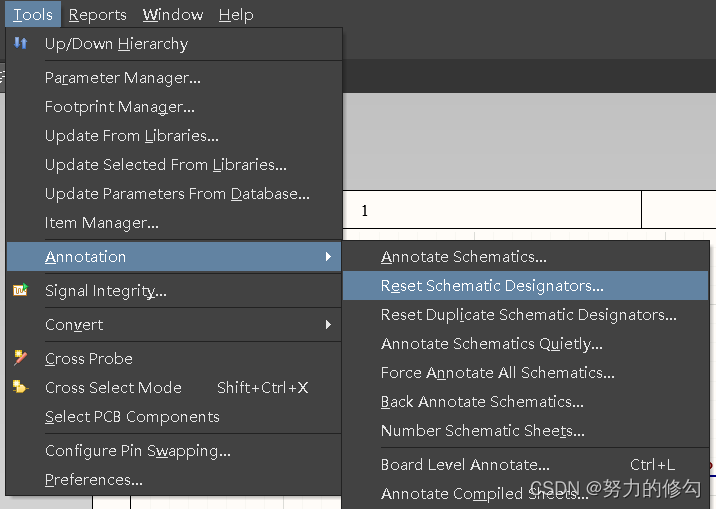Open Footprint Manager
Viewport: 716px width, 509px height.
pos(174,107)
